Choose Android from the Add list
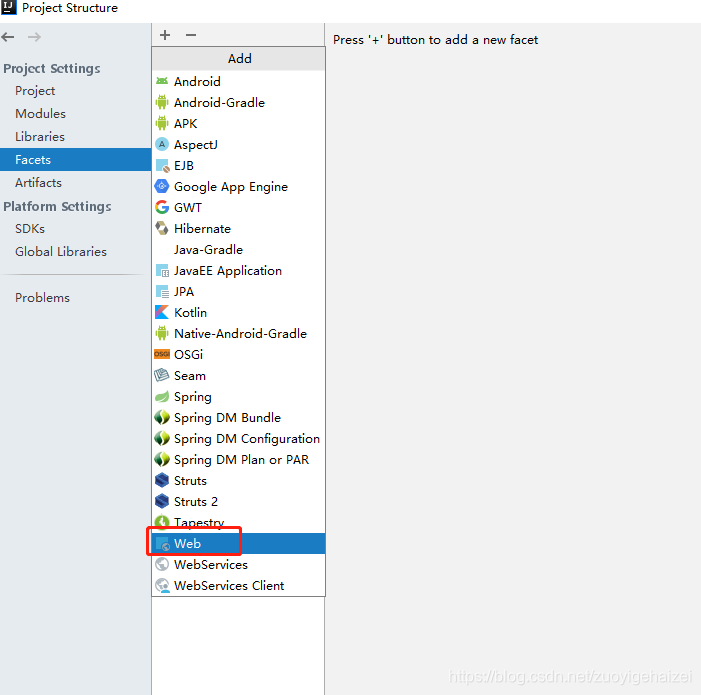Viewport: 701px width, 695px height. (239, 81)
